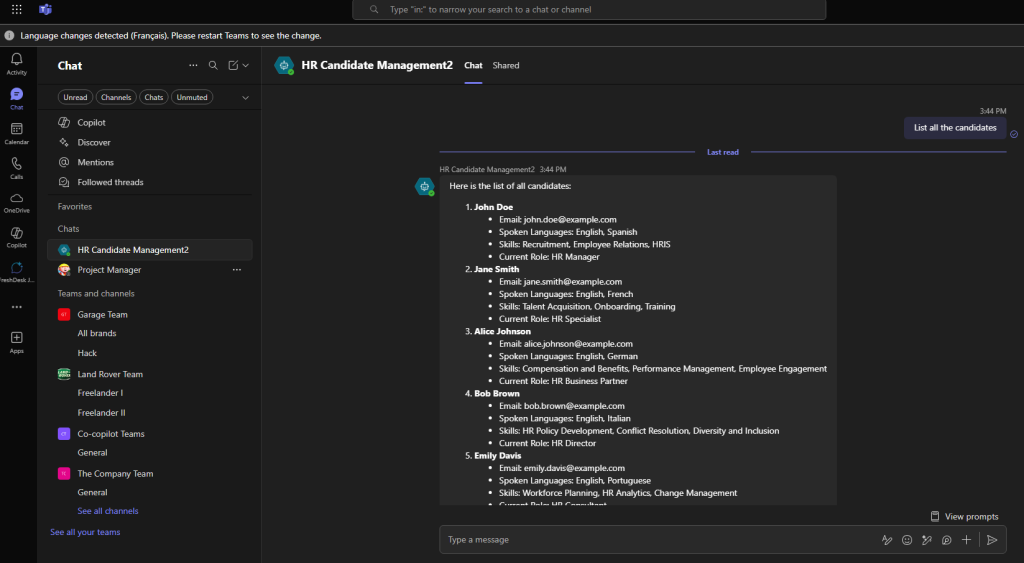The image size is (1024, 563).
Task: Open Calendar from the left rail
Action: [x=17, y=132]
